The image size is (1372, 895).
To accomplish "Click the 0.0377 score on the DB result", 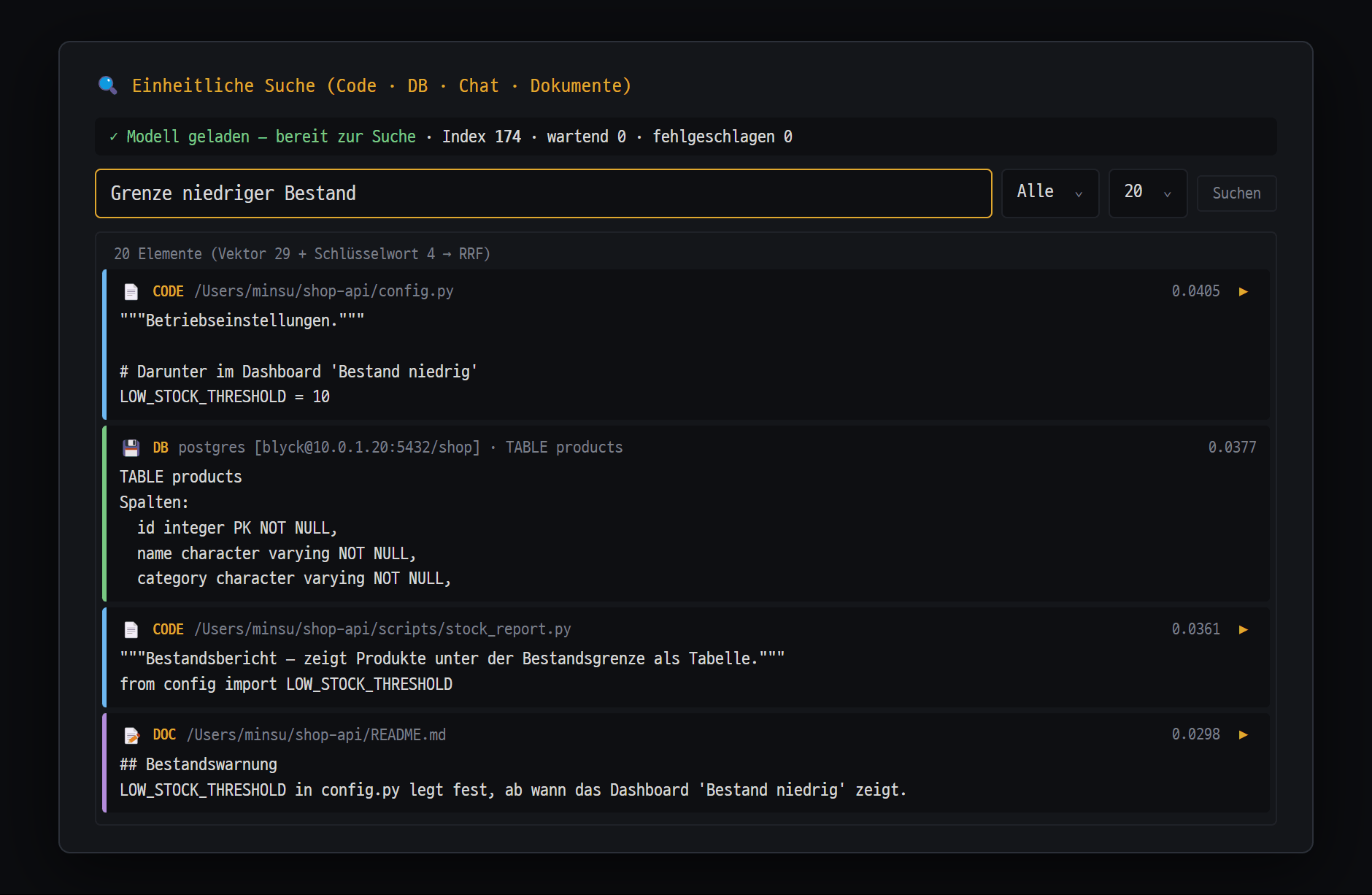I will coord(1232,447).
